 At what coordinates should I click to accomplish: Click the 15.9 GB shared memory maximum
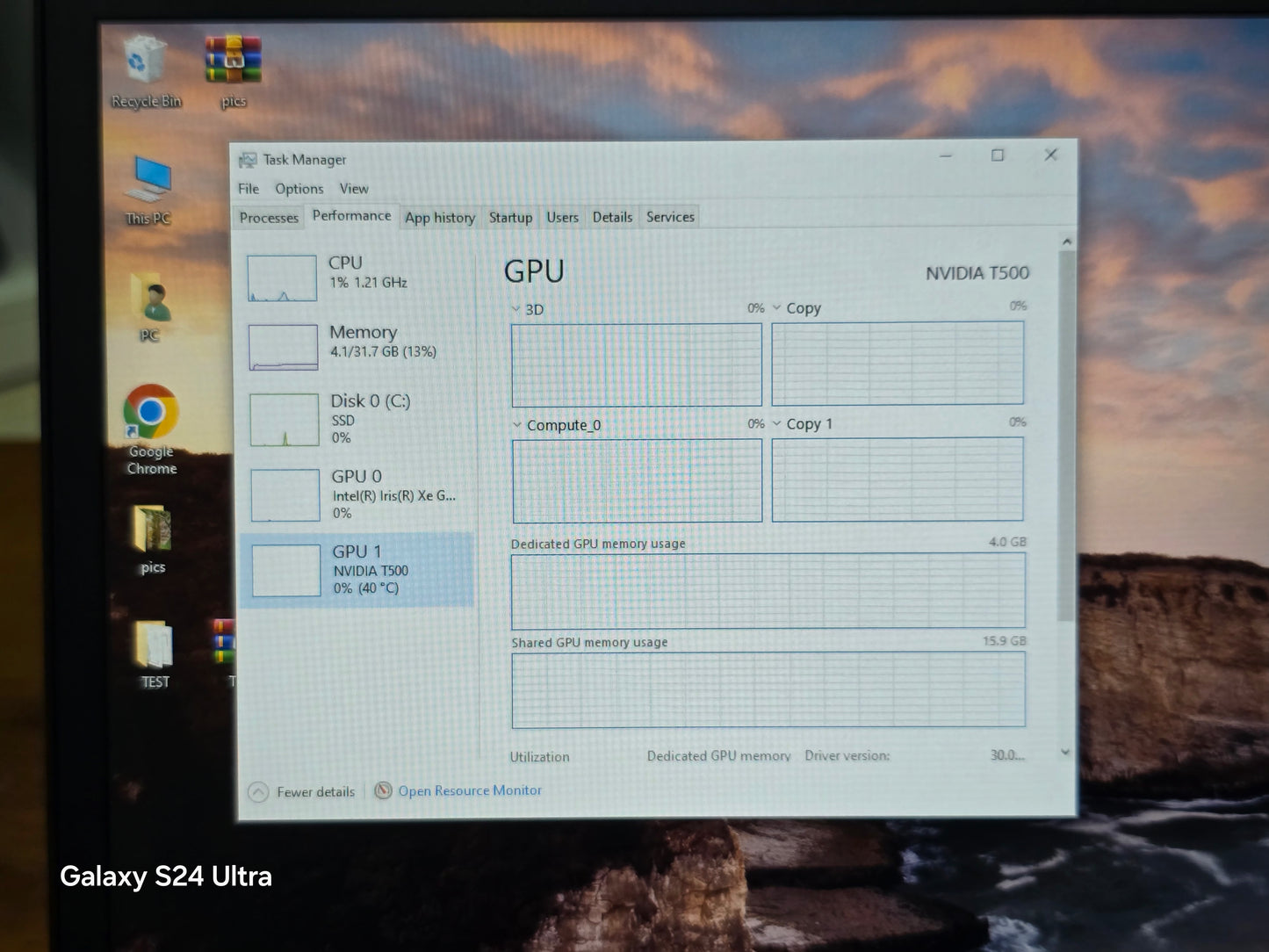click(x=1004, y=641)
